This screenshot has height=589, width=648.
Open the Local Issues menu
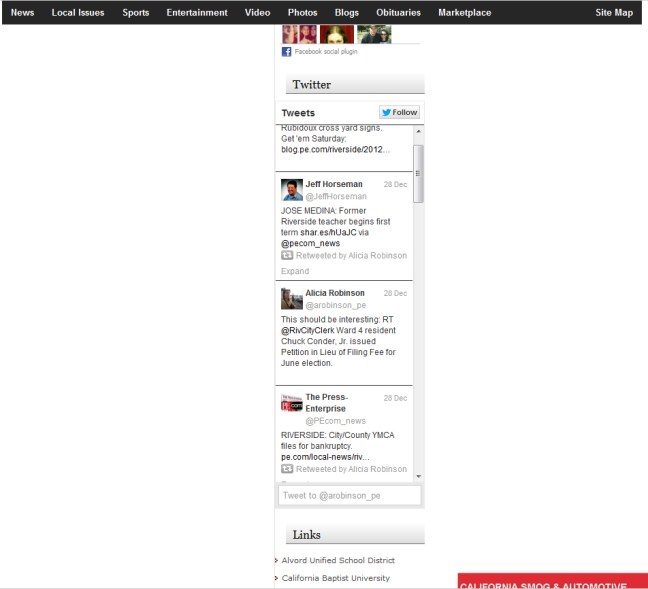click(x=78, y=13)
